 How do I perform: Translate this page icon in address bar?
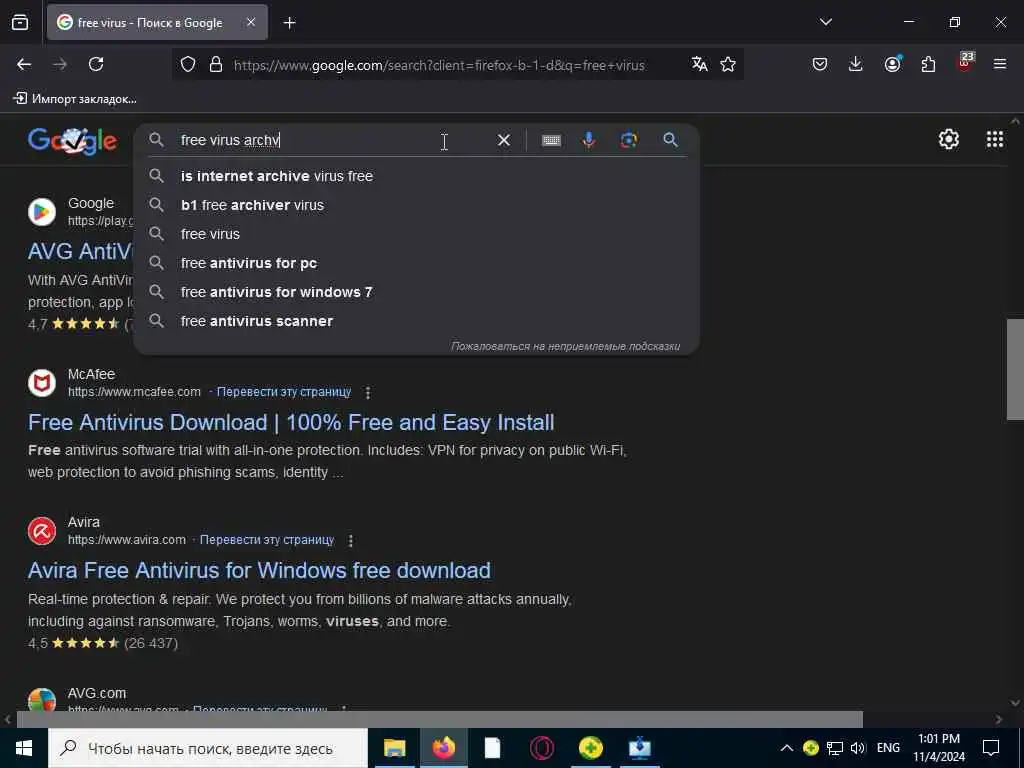[x=699, y=64]
